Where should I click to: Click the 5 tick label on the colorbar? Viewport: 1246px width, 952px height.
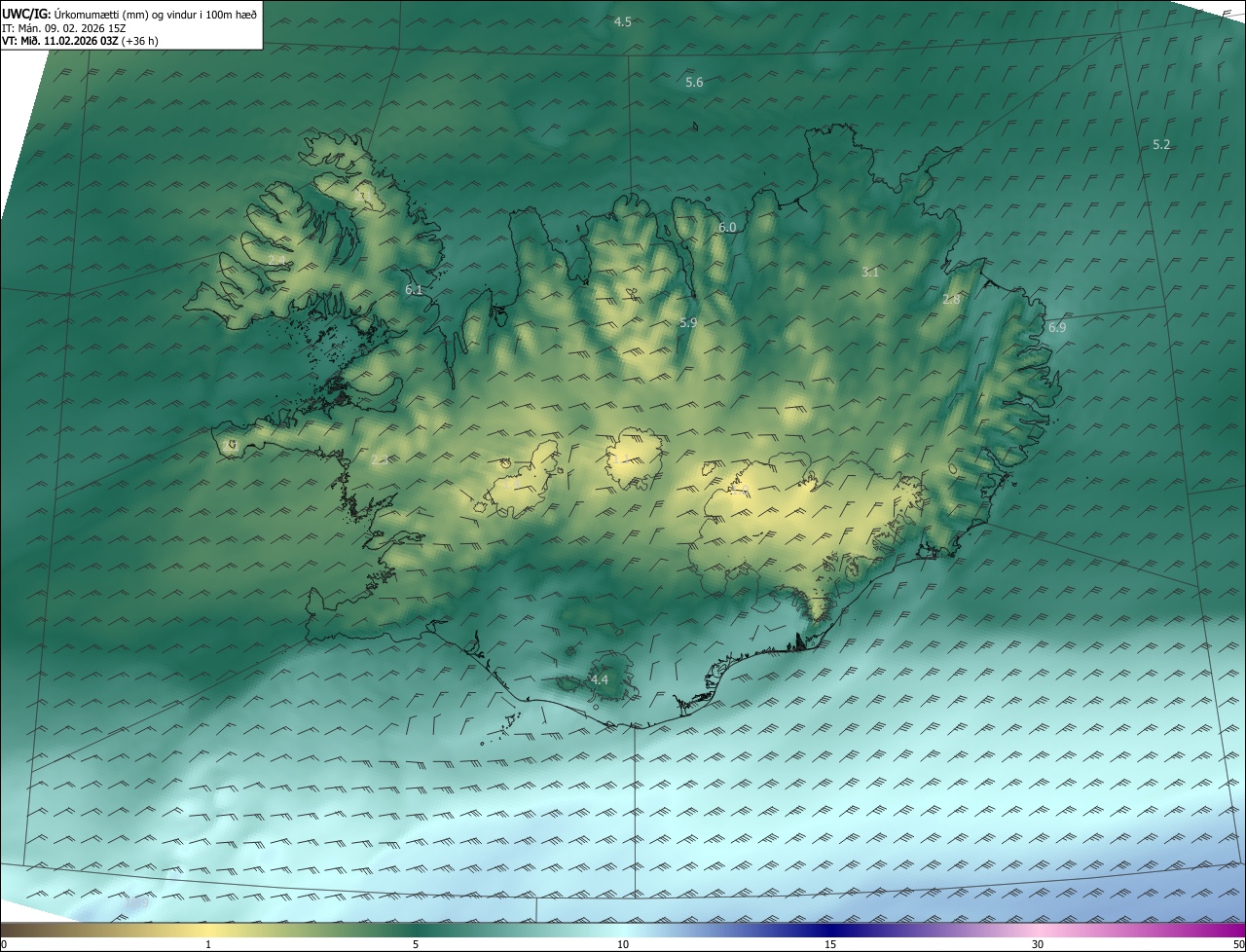point(416,944)
